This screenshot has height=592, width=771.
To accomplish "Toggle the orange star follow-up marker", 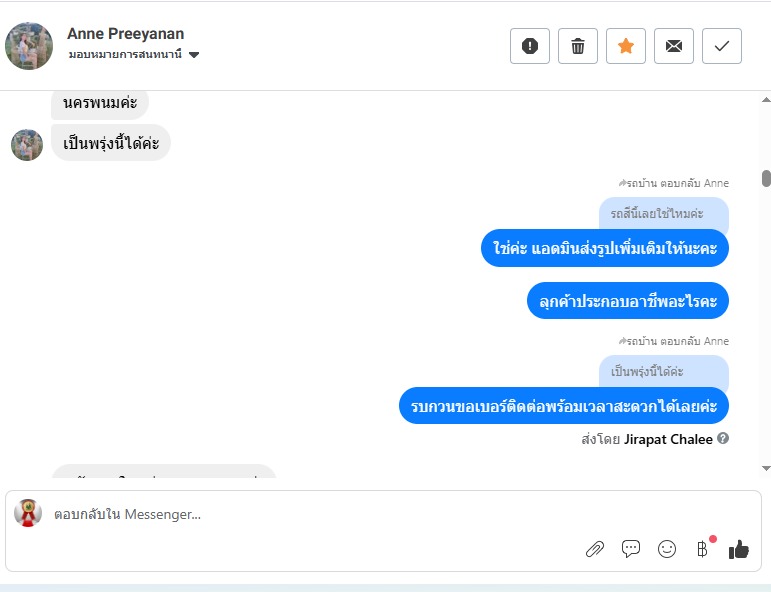I will coord(625,46).
